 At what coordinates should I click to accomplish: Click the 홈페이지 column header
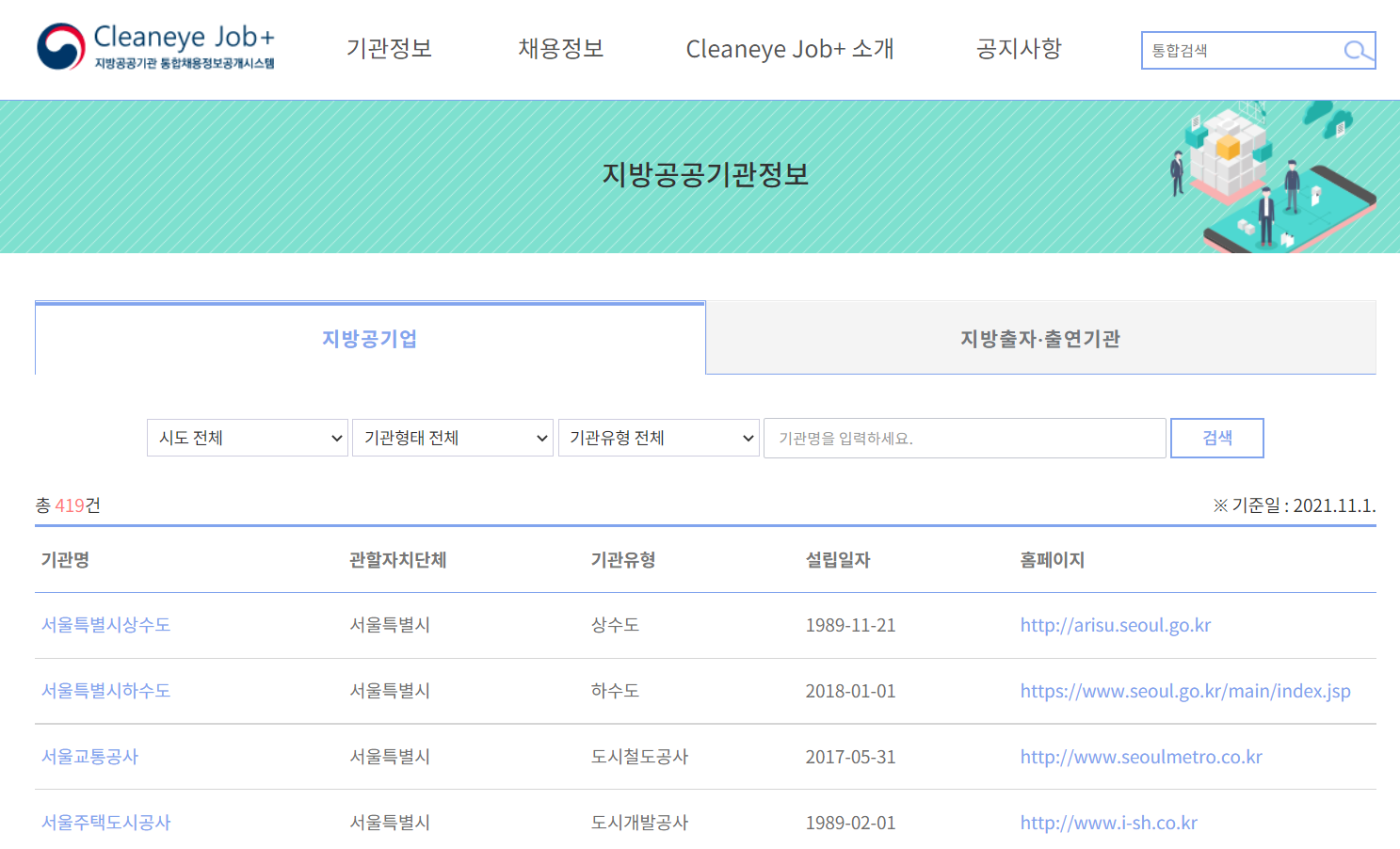(1053, 560)
